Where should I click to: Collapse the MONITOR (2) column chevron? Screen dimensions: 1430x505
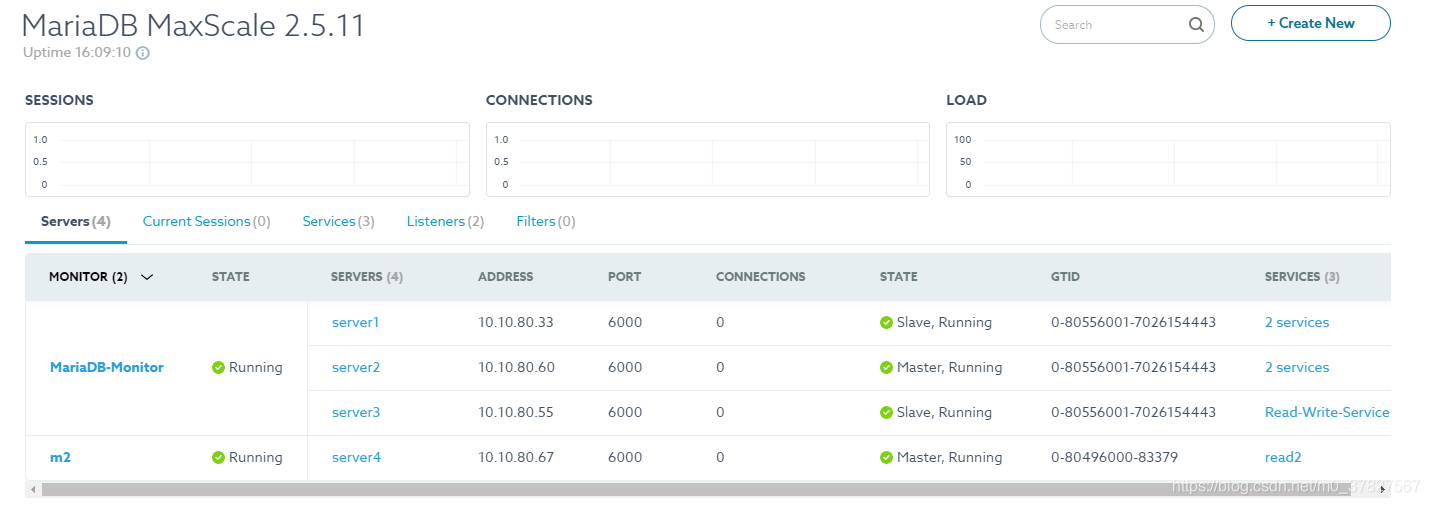[x=147, y=277]
